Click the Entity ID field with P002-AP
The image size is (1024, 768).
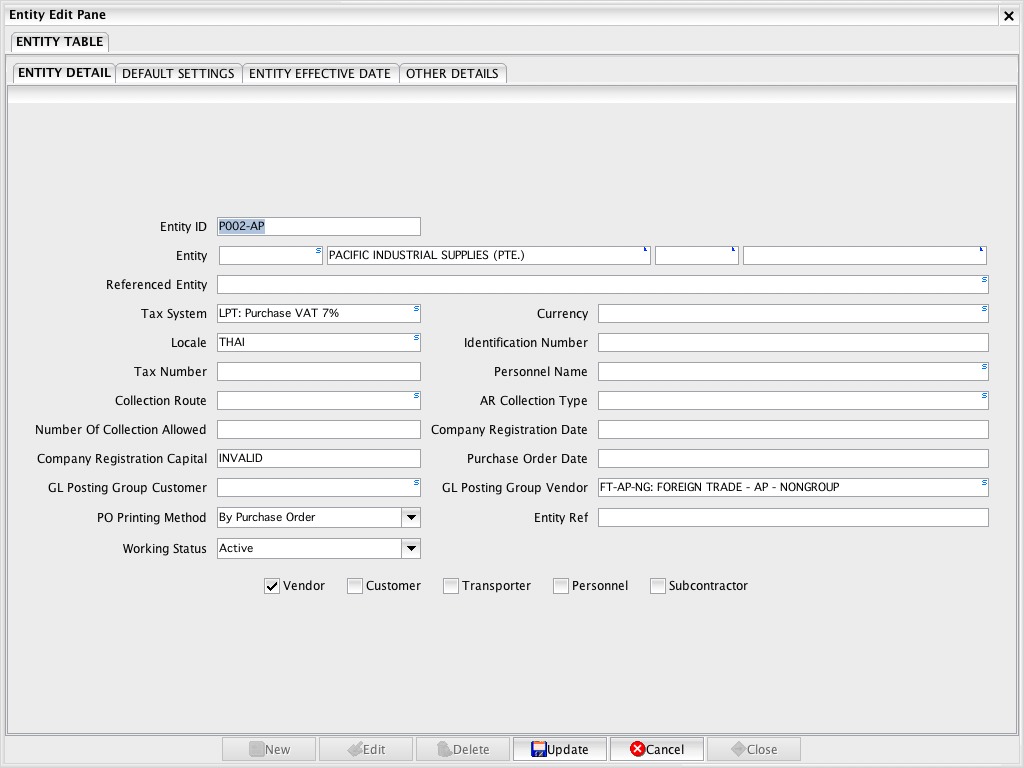[319, 227]
